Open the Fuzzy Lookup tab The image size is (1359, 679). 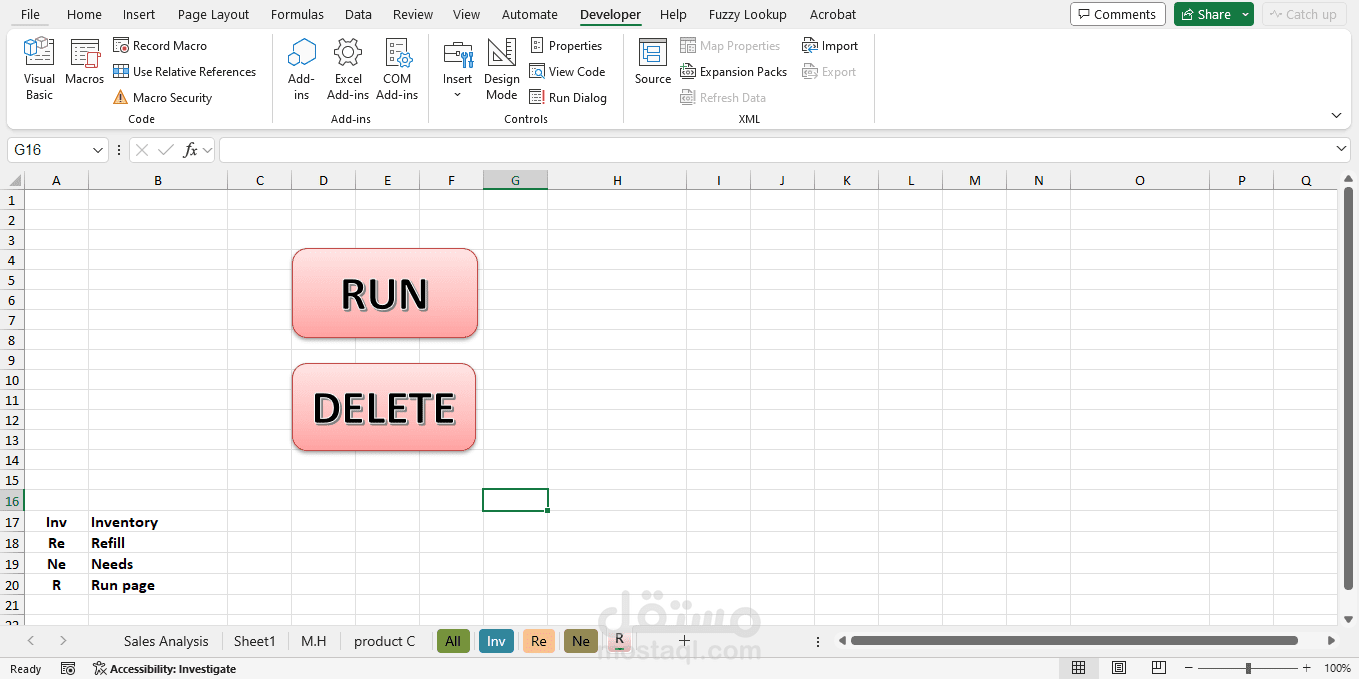click(x=748, y=14)
